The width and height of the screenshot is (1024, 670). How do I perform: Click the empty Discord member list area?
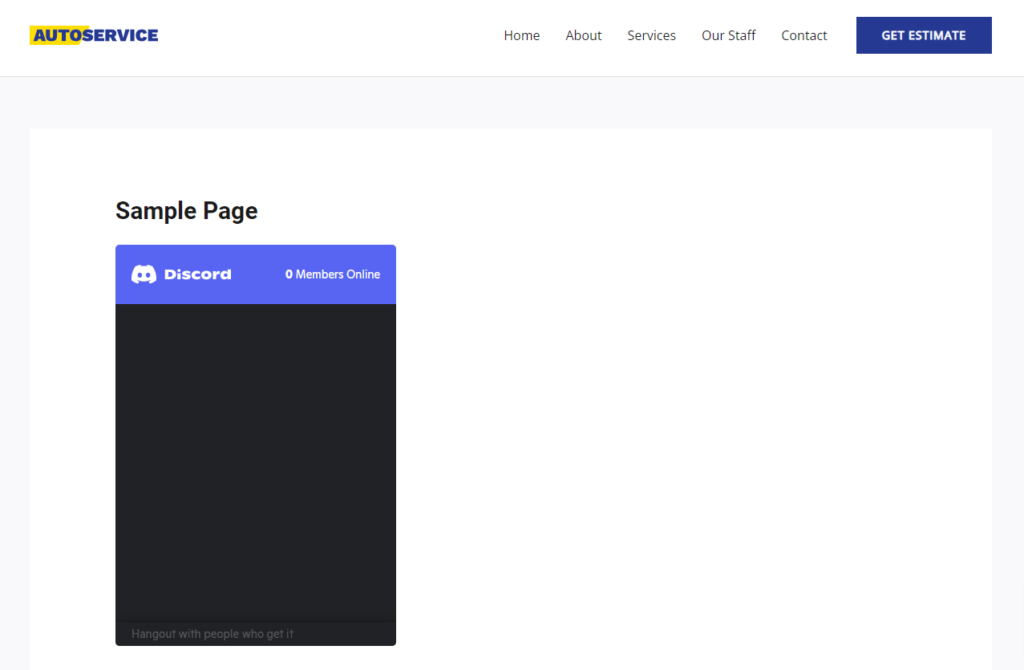click(255, 462)
